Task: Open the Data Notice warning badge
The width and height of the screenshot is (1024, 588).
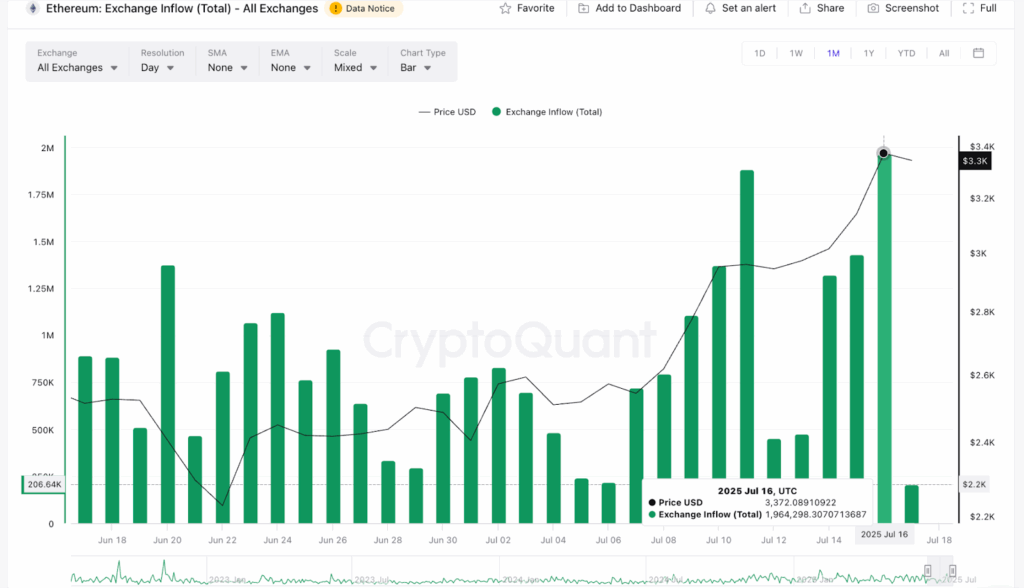Action: [x=363, y=8]
